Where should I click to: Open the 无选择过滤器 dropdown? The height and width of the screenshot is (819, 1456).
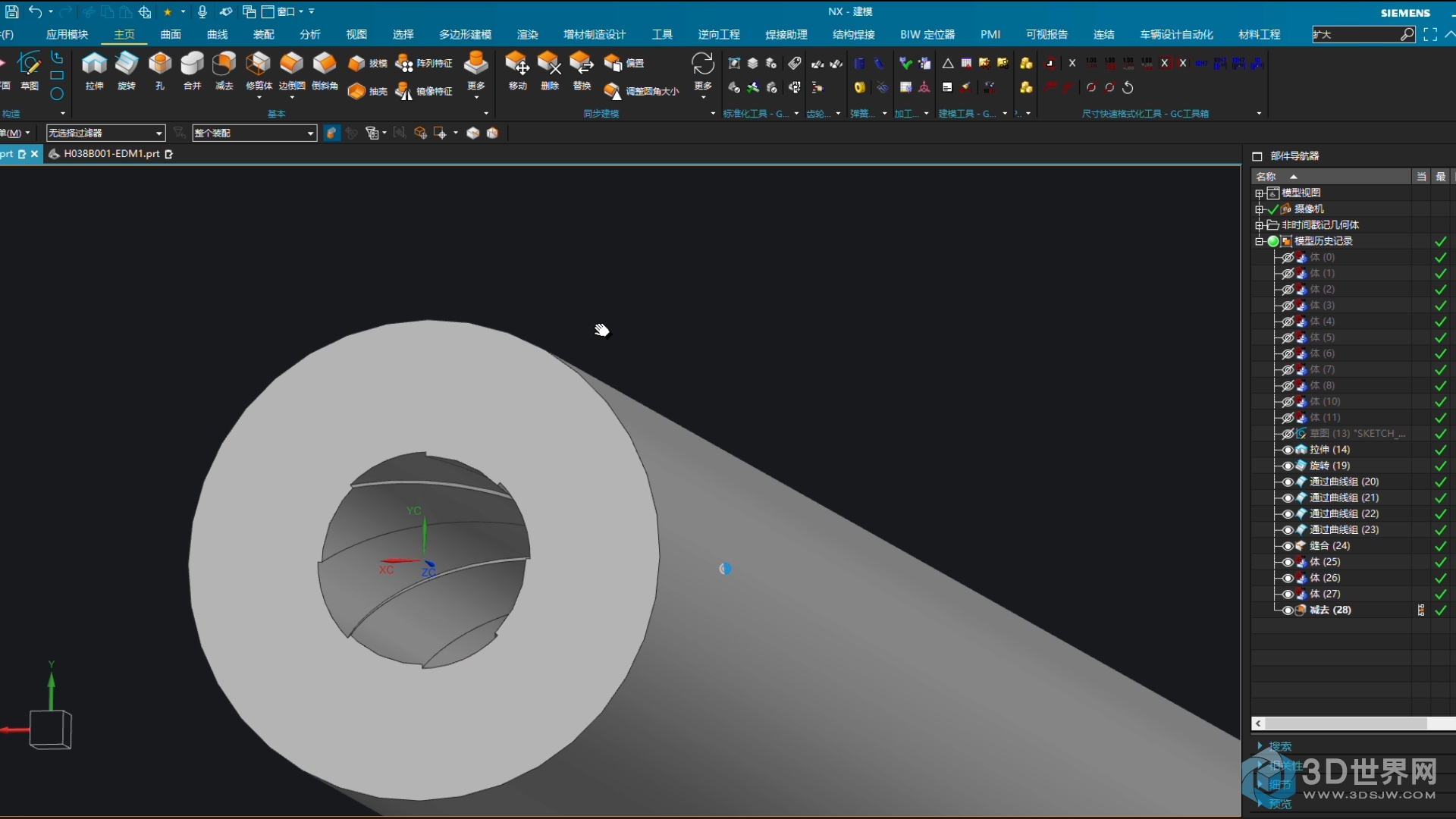point(105,133)
